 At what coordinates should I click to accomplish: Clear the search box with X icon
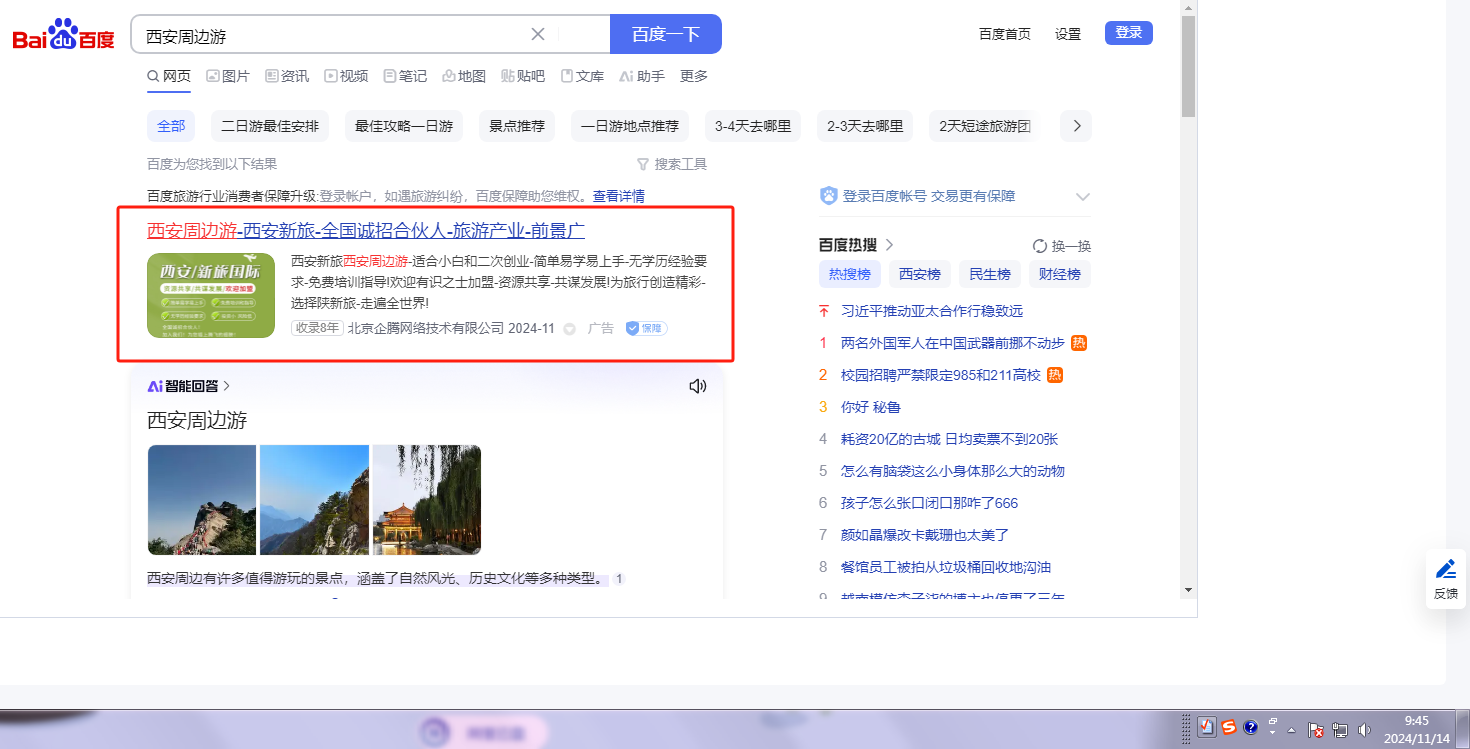538,34
